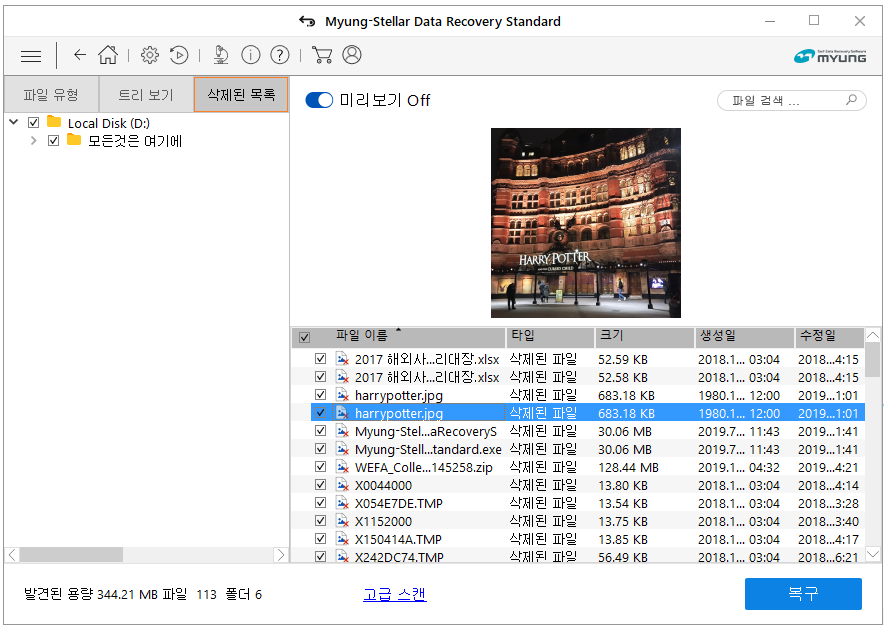Click the 56.49 KB size cell
Viewport: 888px width, 627px height.
[622, 557]
